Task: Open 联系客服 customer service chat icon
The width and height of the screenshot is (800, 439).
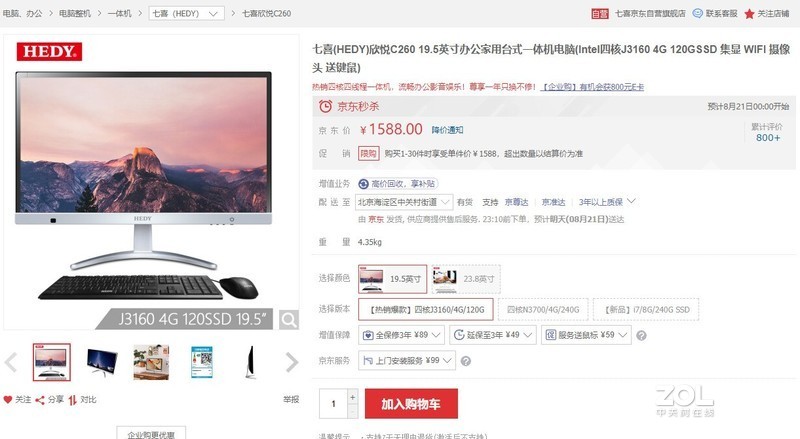Action: [x=697, y=13]
